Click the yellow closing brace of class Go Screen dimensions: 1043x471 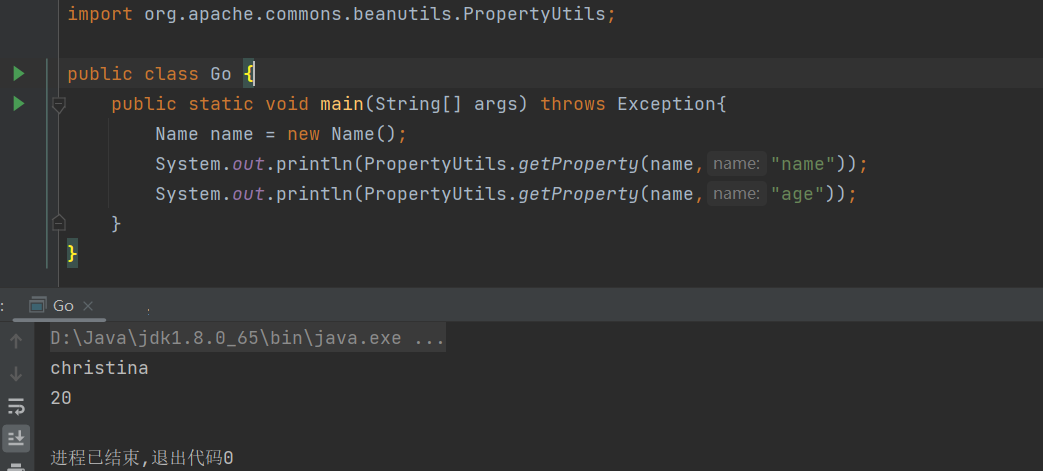tap(72, 253)
